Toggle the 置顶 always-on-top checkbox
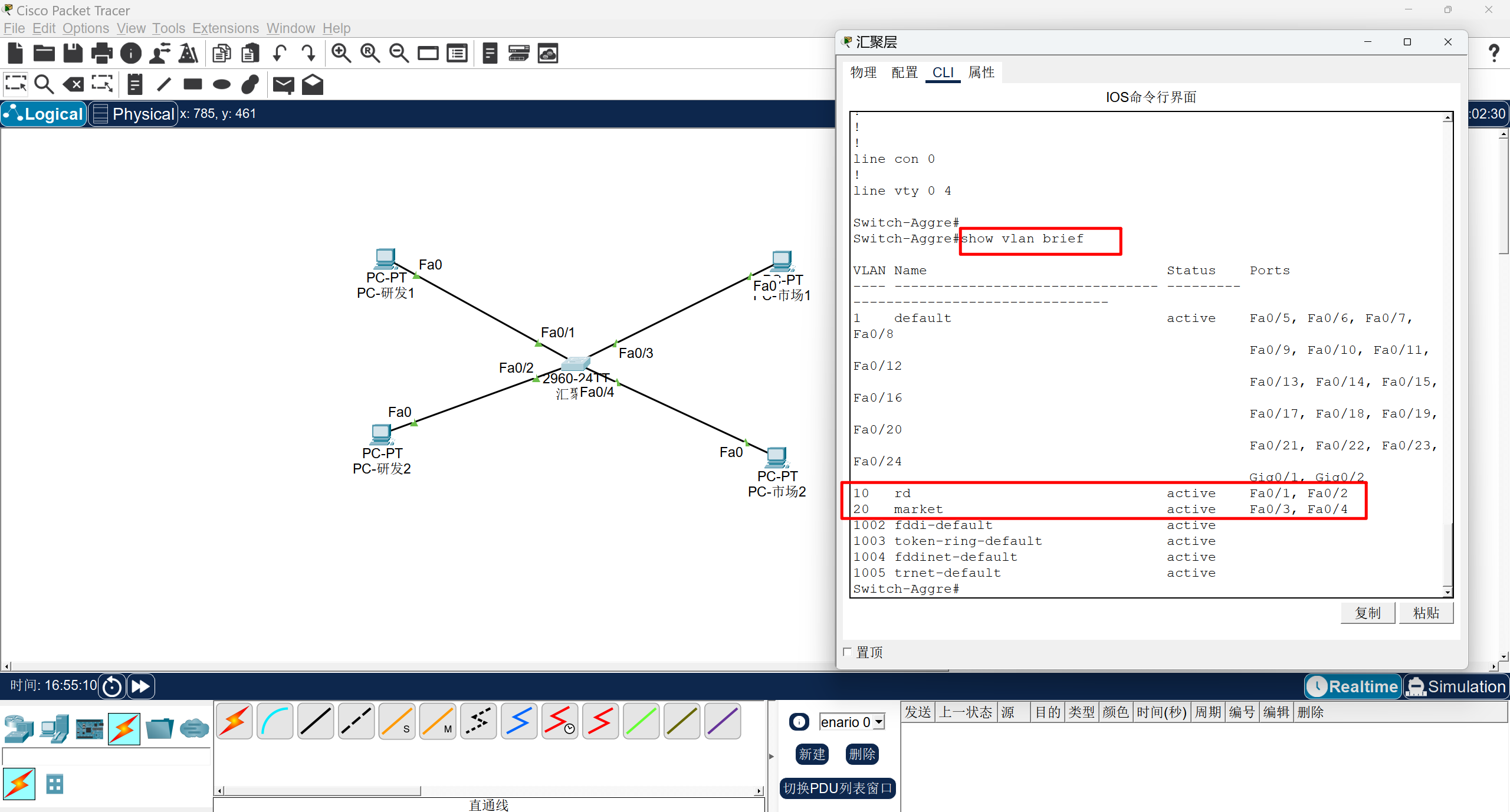The height and width of the screenshot is (812, 1510). tap(848, 652)
